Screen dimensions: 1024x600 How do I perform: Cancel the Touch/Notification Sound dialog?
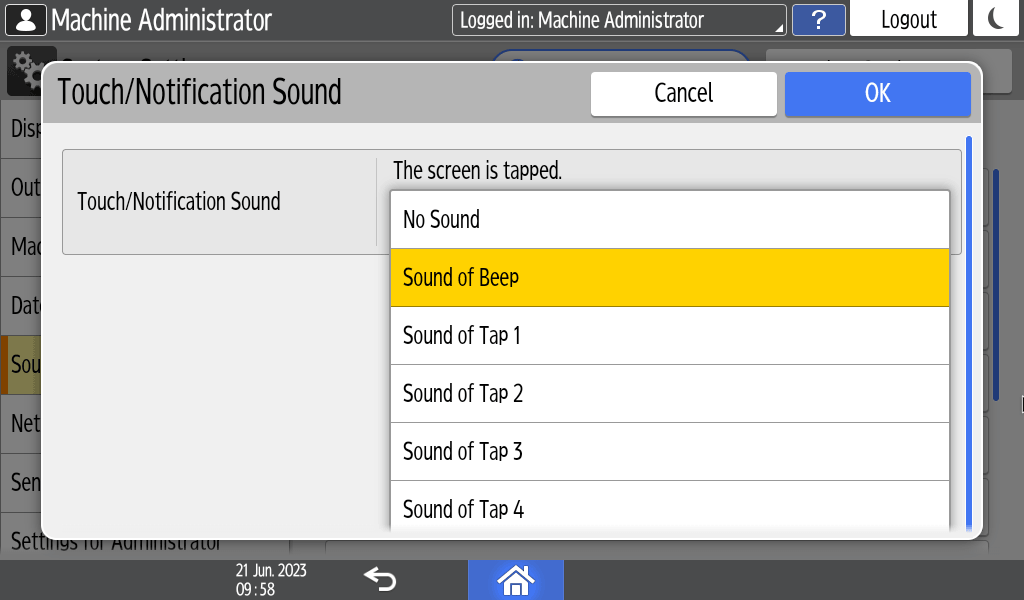pos(683,93)
